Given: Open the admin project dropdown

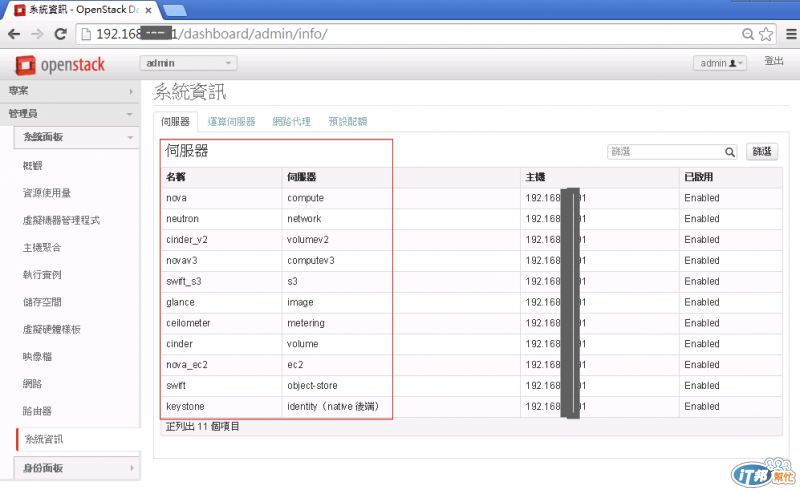Looking at the screenshot, I should point(188,63).
